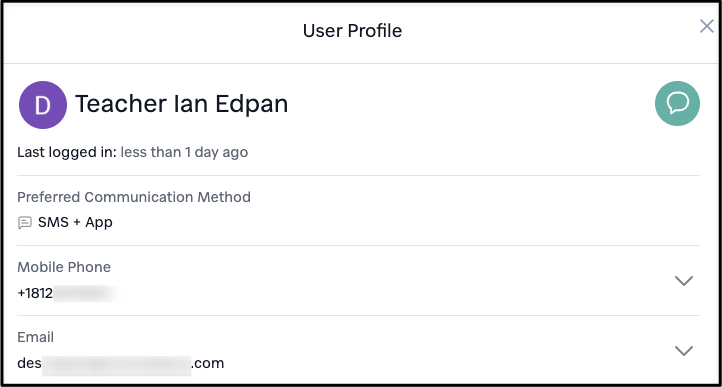Click the purple D avatar circle
The image size is (722, 387).
pos(43,105)
